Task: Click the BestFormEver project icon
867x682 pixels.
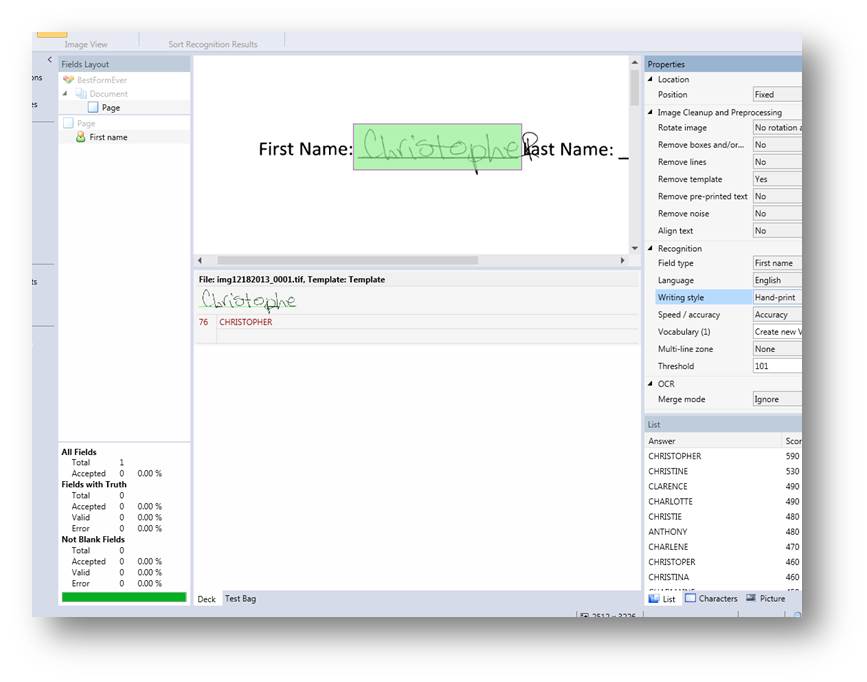Action: pyautogui.click(x=68, y=79)
